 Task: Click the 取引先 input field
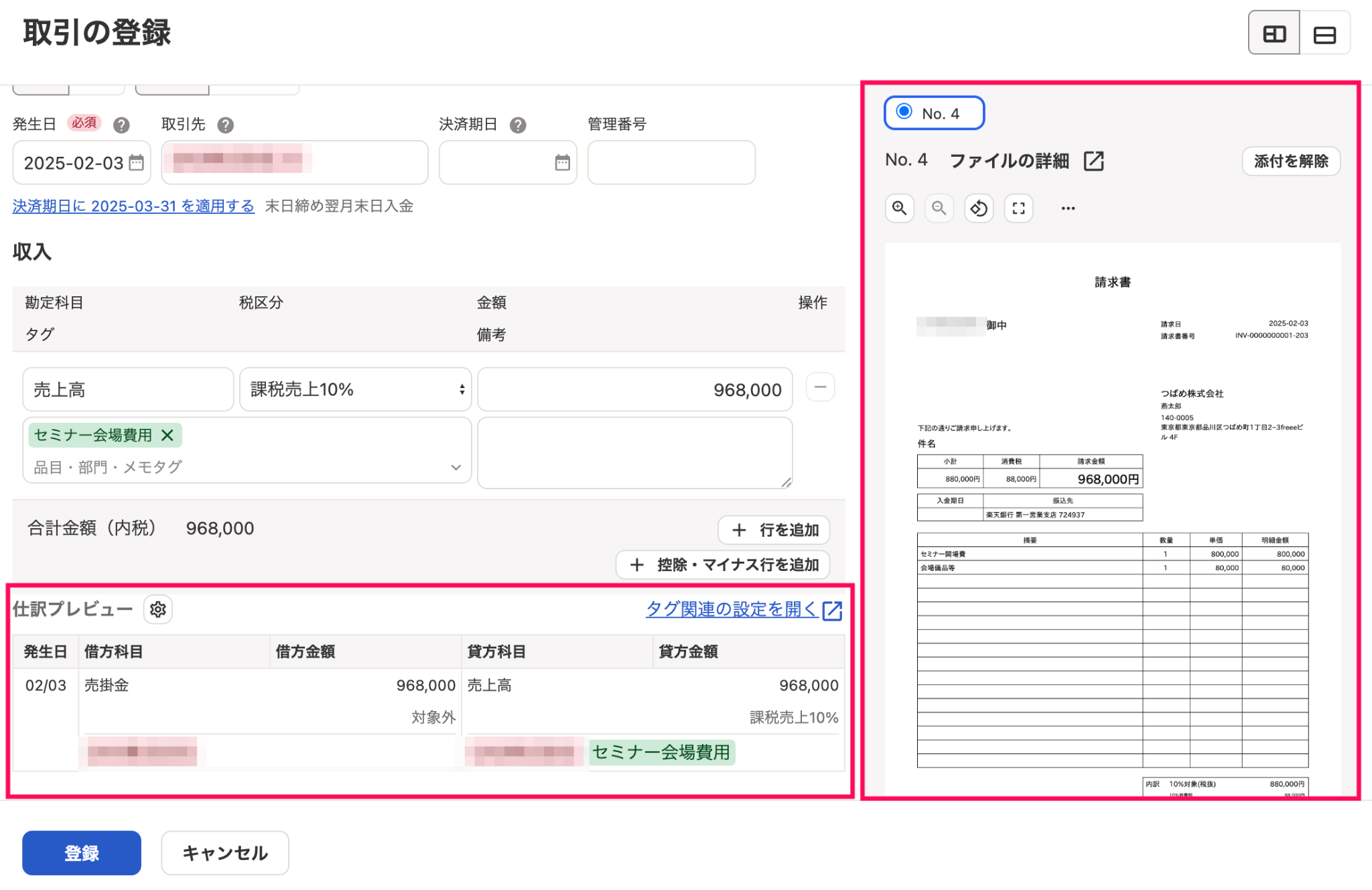point(295,162)
